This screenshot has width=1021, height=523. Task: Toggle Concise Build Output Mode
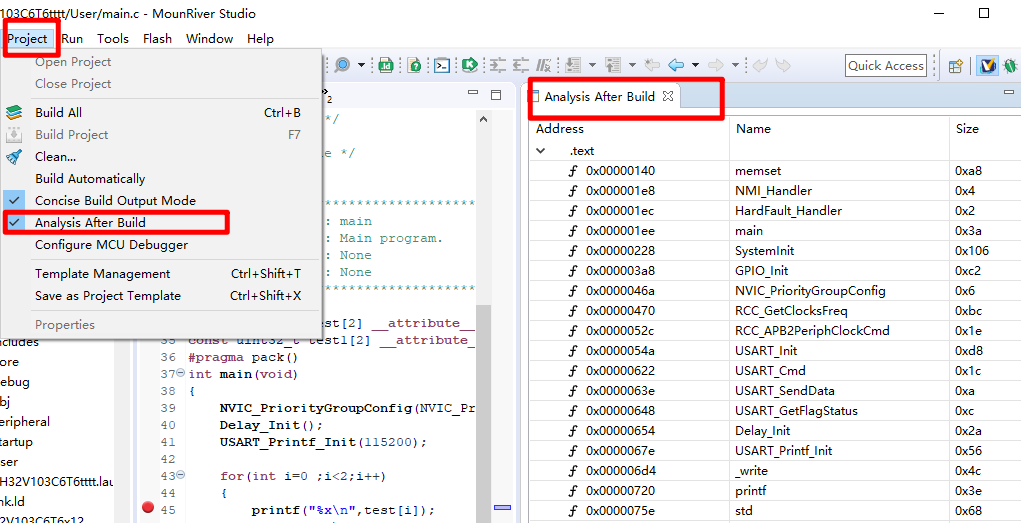pyautogui.click(x=115, y=201)
